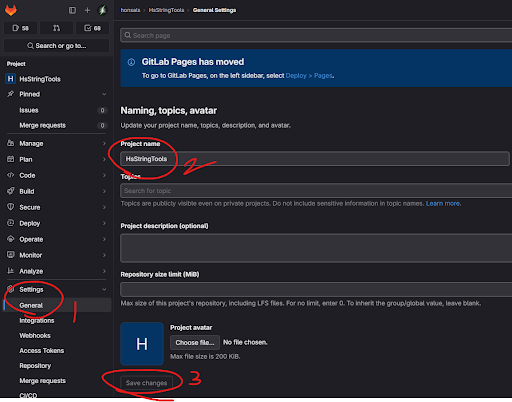This screenshot has width=512, height=402.
Task: Click the HsStringTools project name in sidebar
Action: click(x=40, y=79)
